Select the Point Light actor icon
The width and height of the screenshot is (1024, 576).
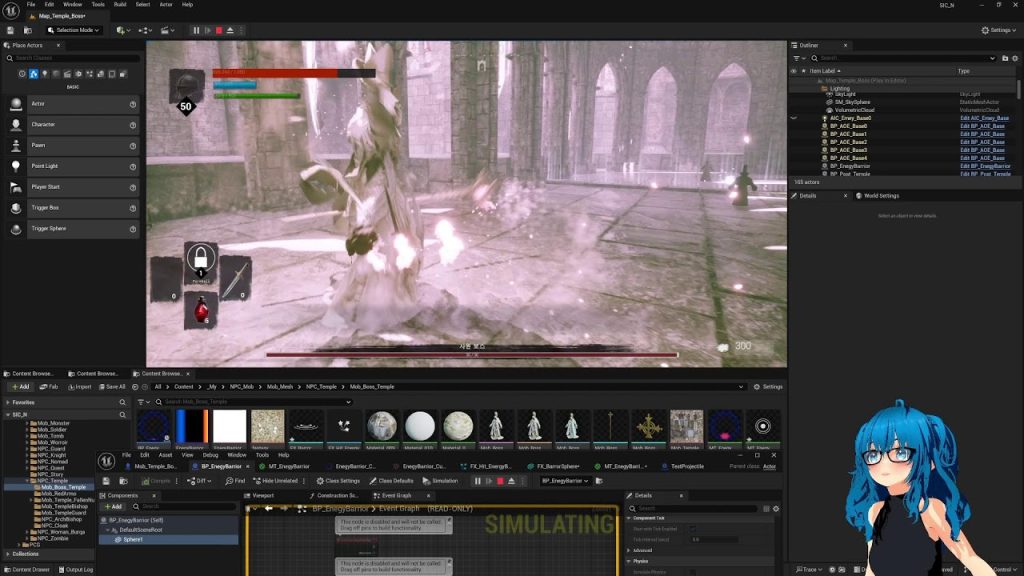[x=16, y=166]
